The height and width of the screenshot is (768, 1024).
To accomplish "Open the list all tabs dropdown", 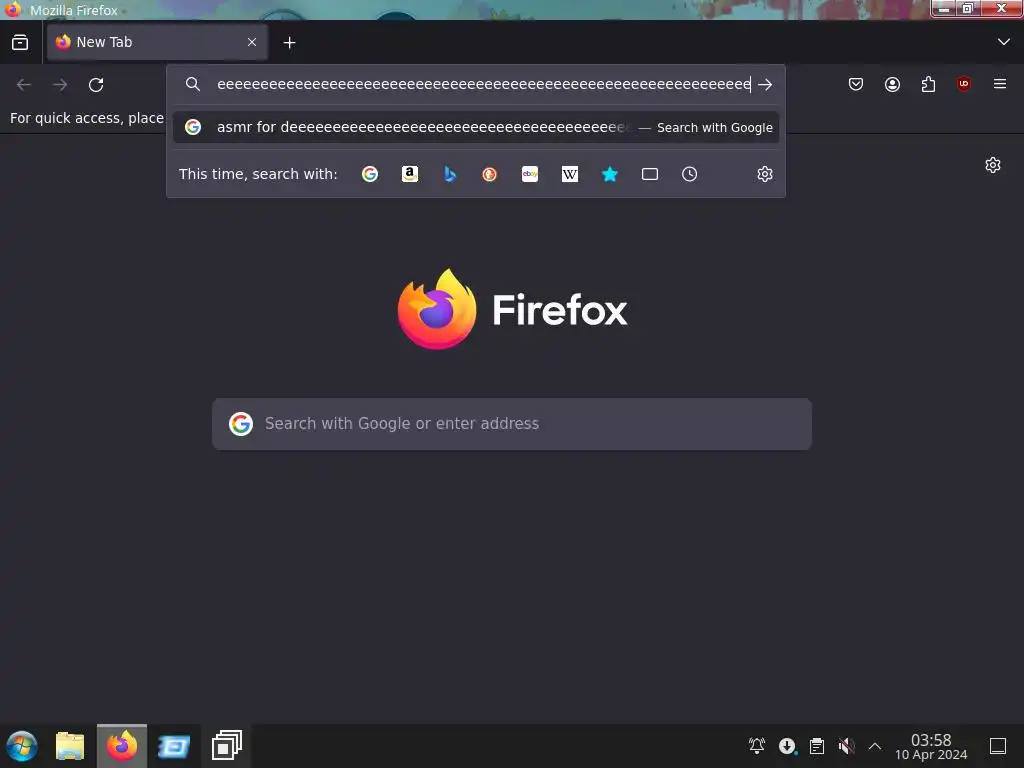I will (1004, 42).
